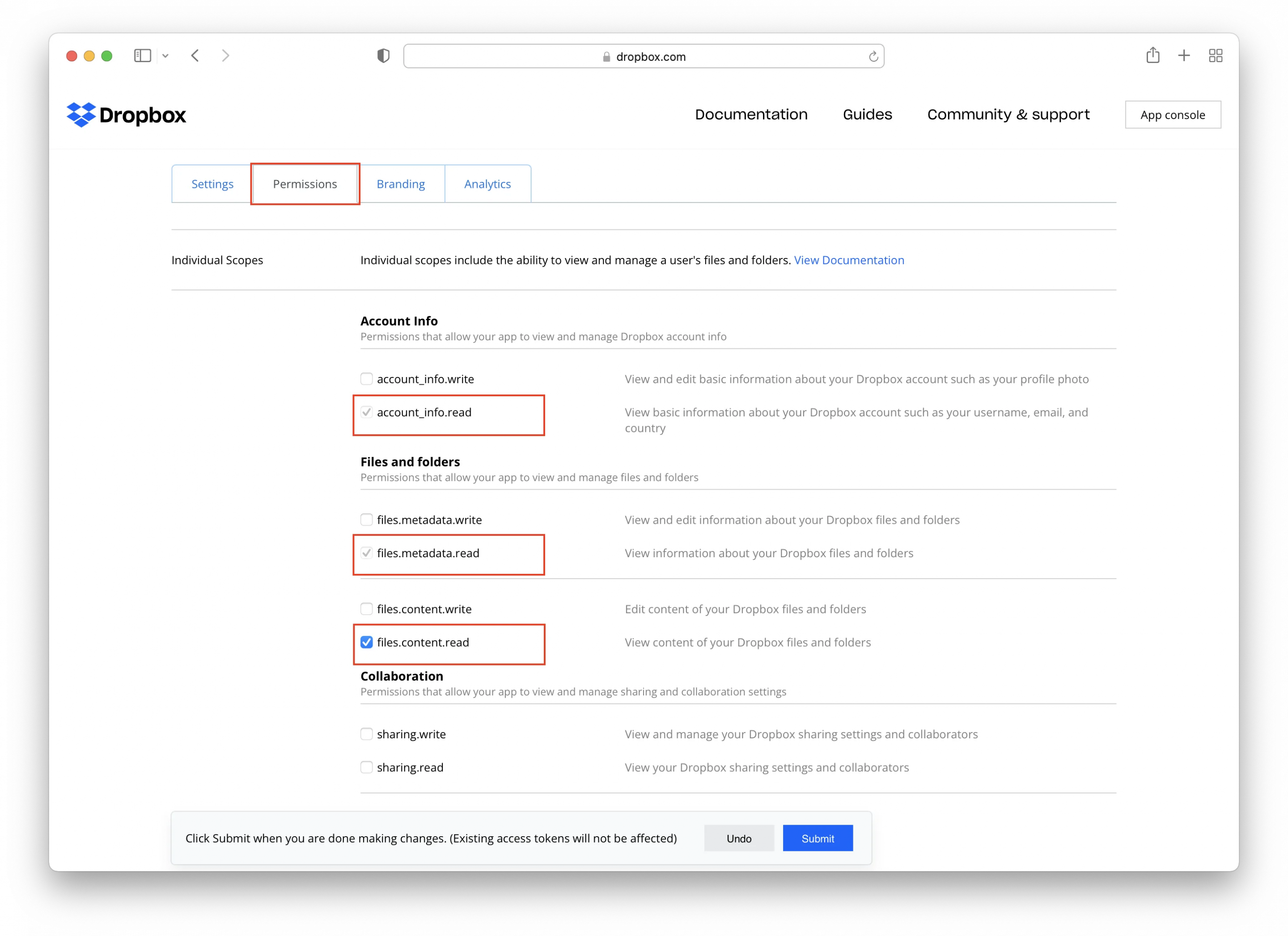Show the tab overview grid
The width and height of the screenshot is (1288, 936).
(x=1215, y=55)
